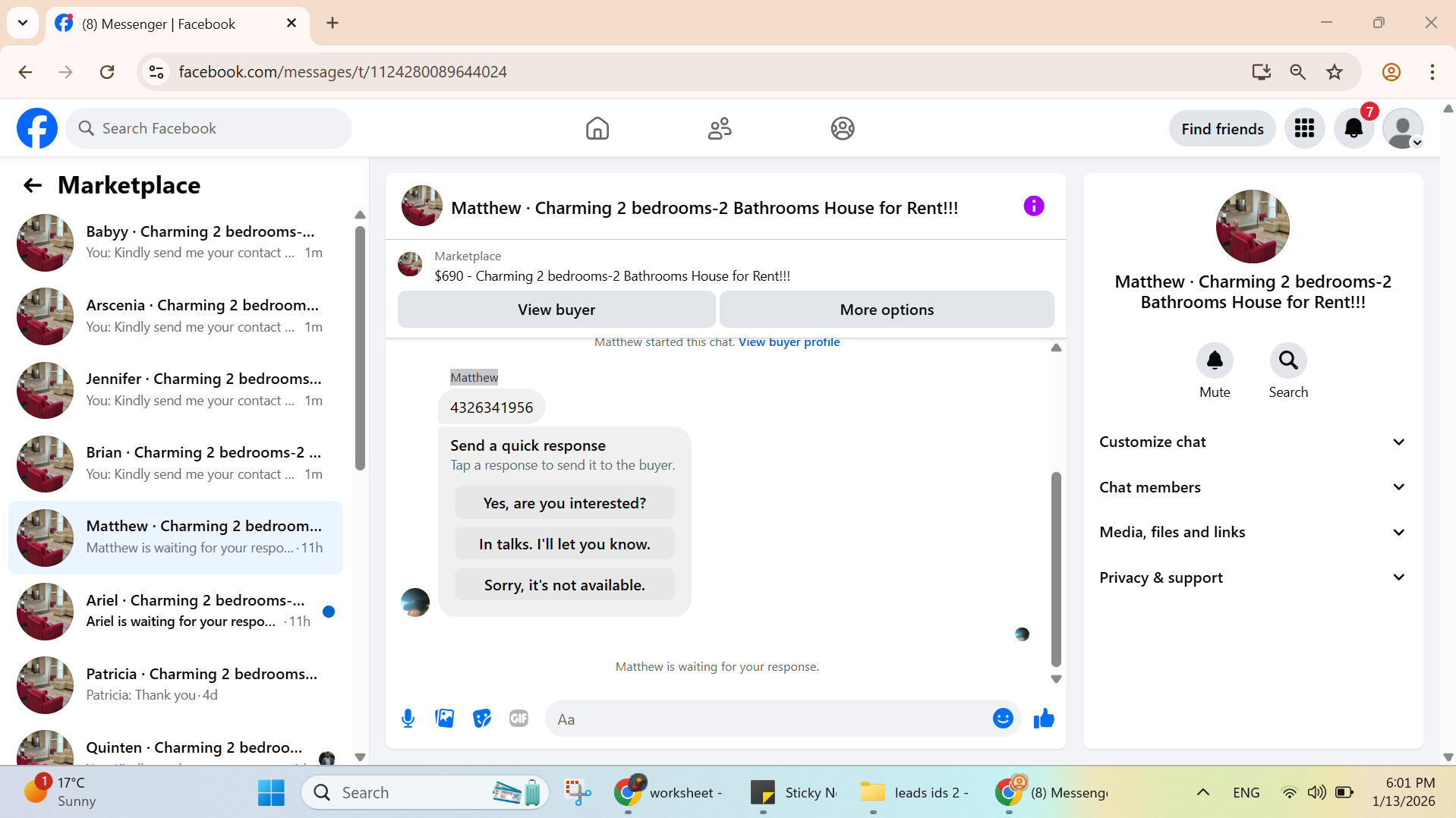1456x818 pixels.
Task: Open Arscenia conversation in list
Action: 176,316
